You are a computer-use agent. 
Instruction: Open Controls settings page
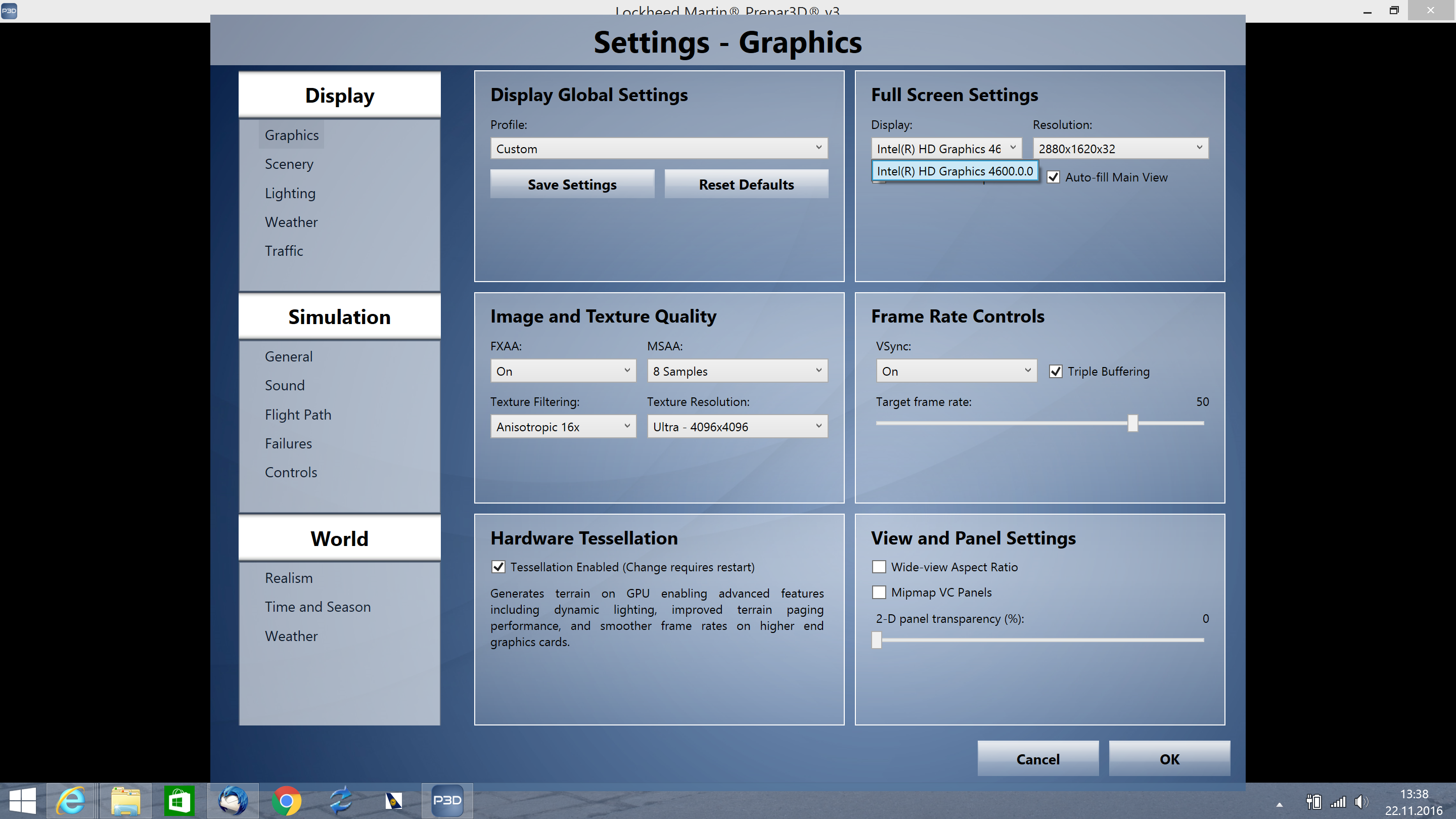291,473
